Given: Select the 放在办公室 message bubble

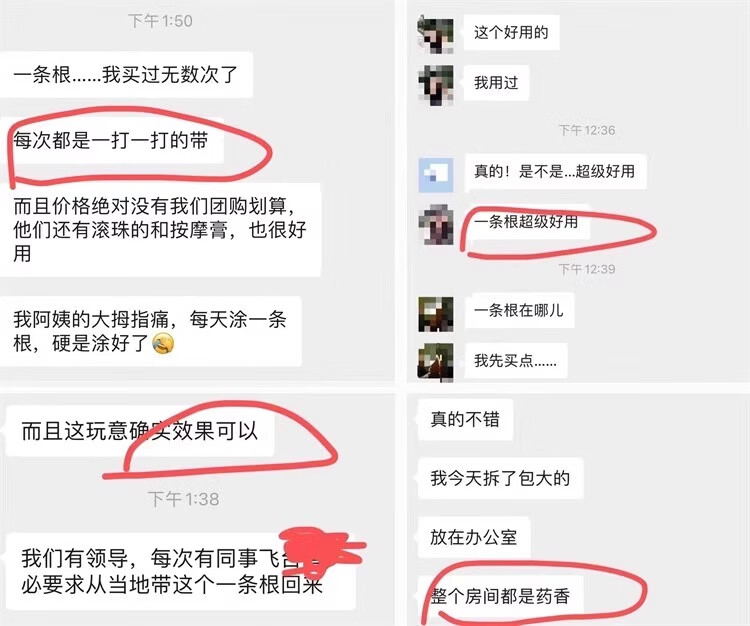Looking at the screenshot, I should pos(474,537).
